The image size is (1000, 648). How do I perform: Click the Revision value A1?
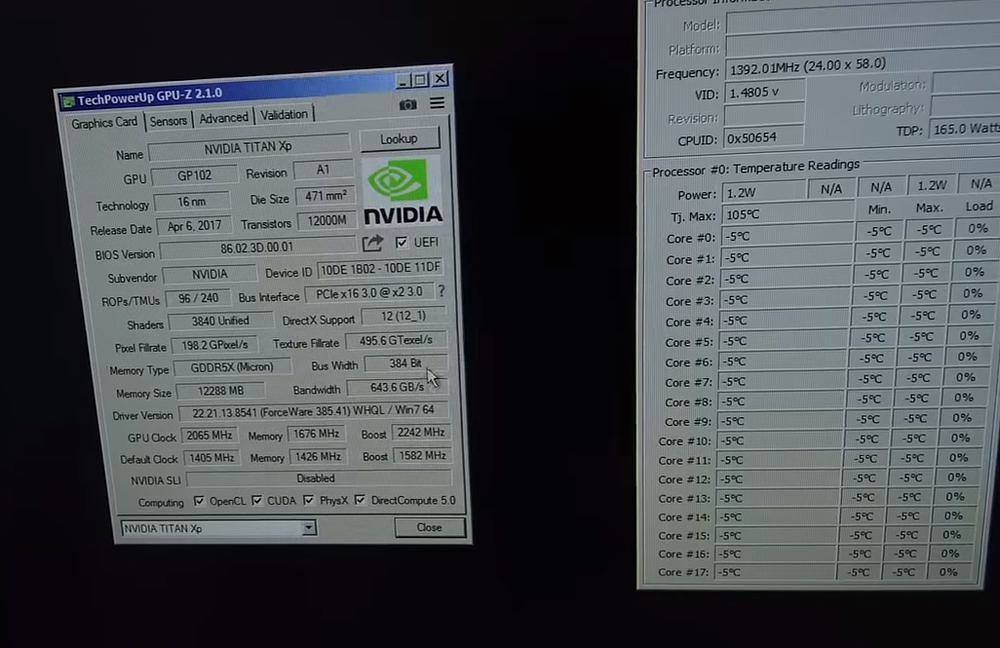coord(323,170)
